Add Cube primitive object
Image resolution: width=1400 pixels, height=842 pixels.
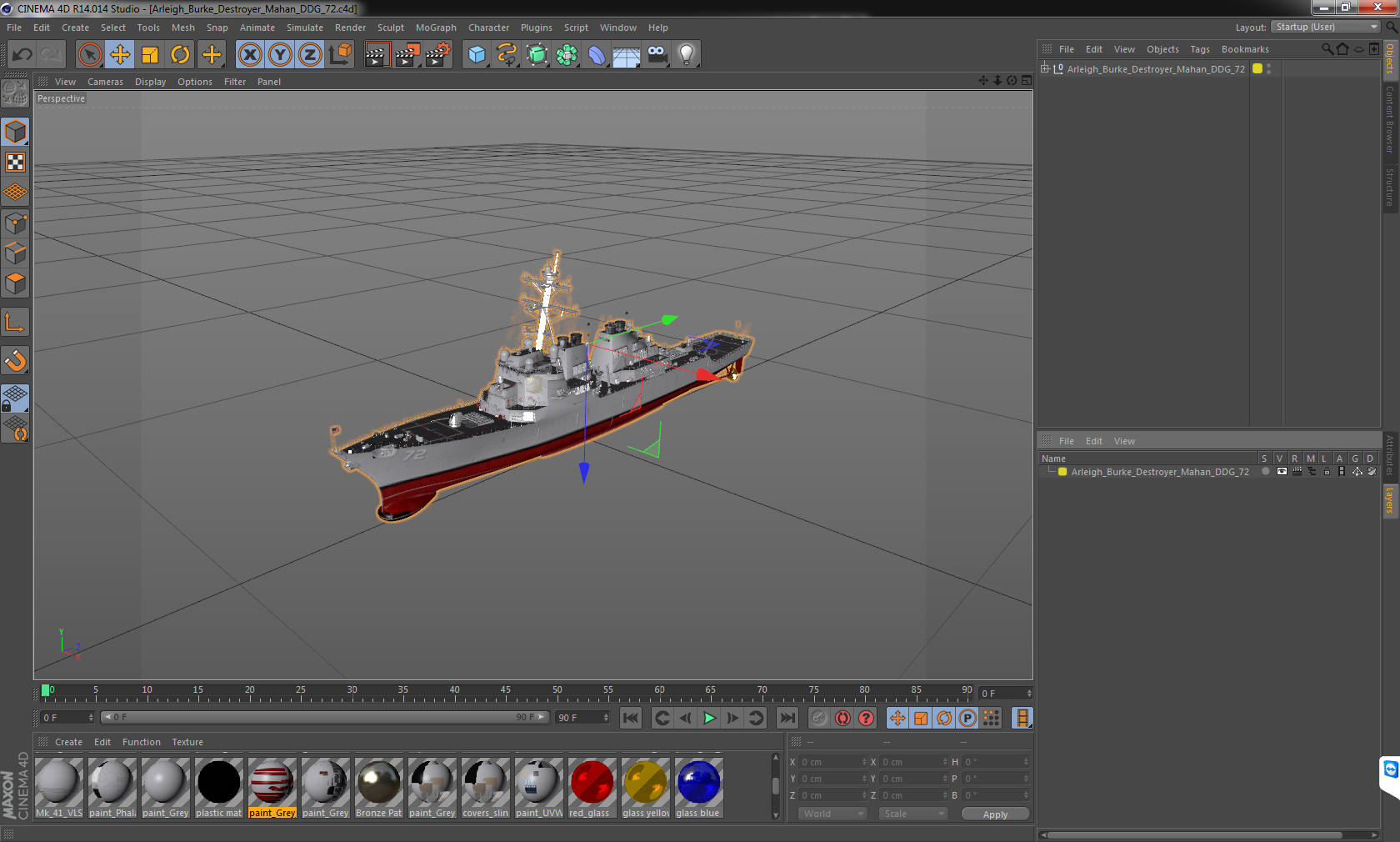tap(477, 55)
